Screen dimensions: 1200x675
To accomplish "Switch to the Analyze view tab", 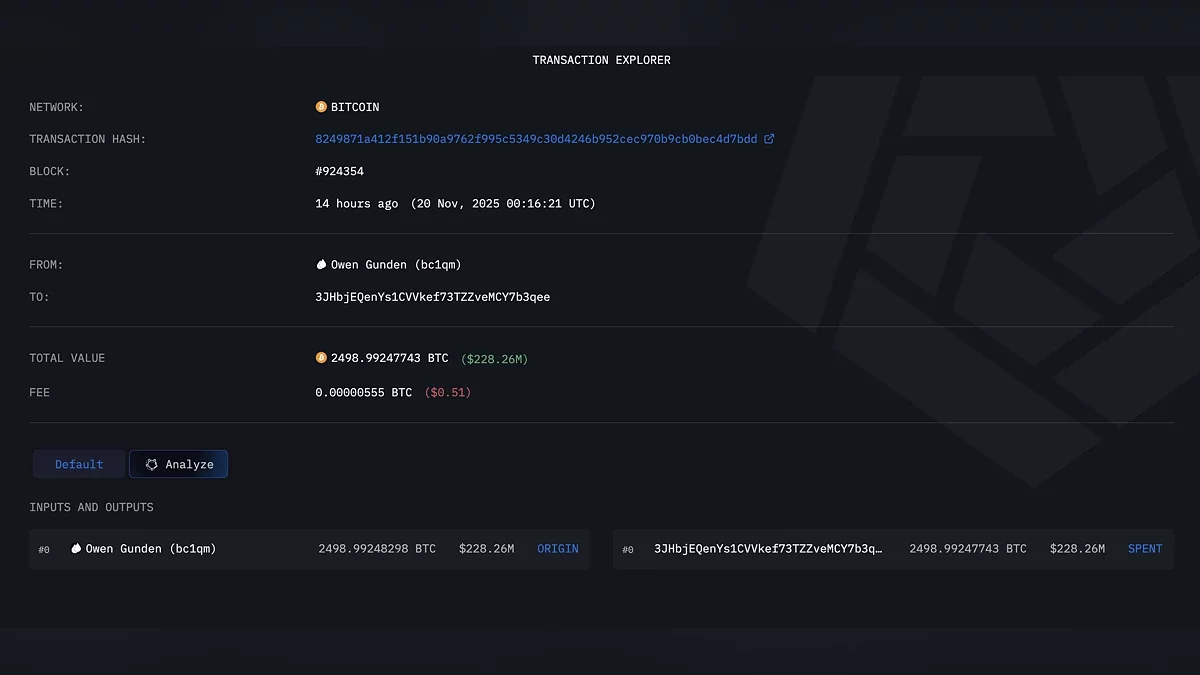I will point(178,464).
